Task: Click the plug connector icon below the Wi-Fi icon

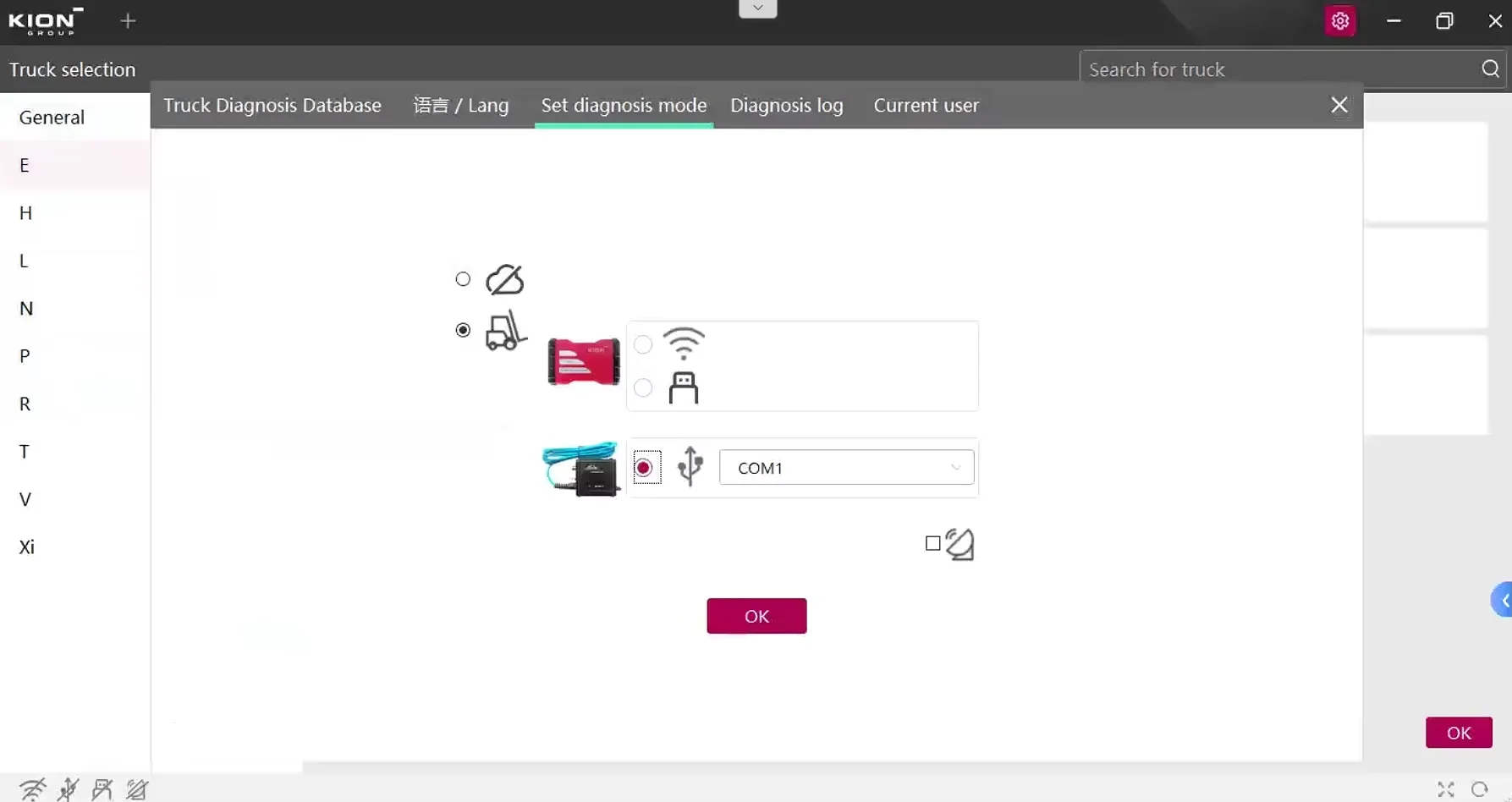Action: pyautogui.click(x=684, y=388)
